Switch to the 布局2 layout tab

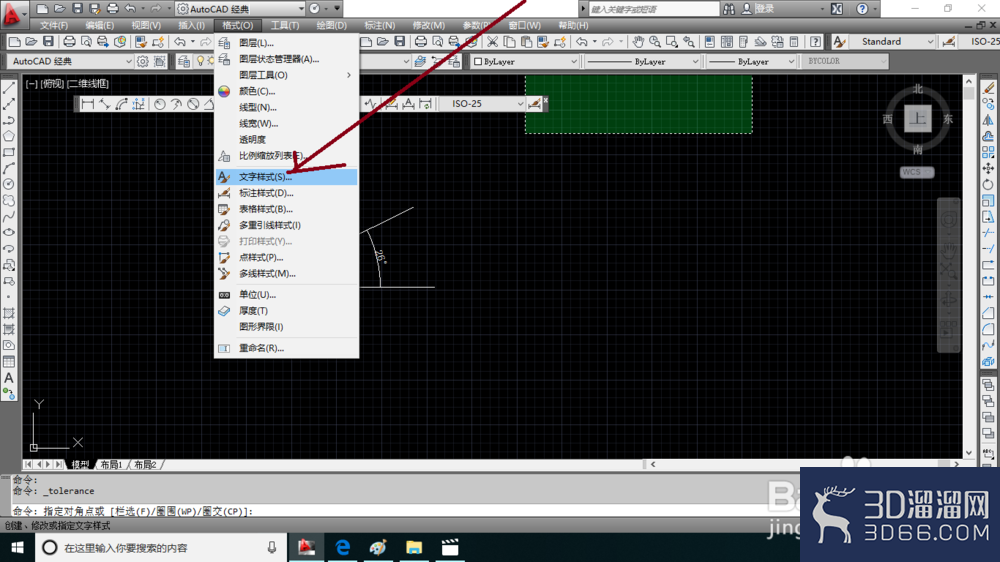click(145, 464)
